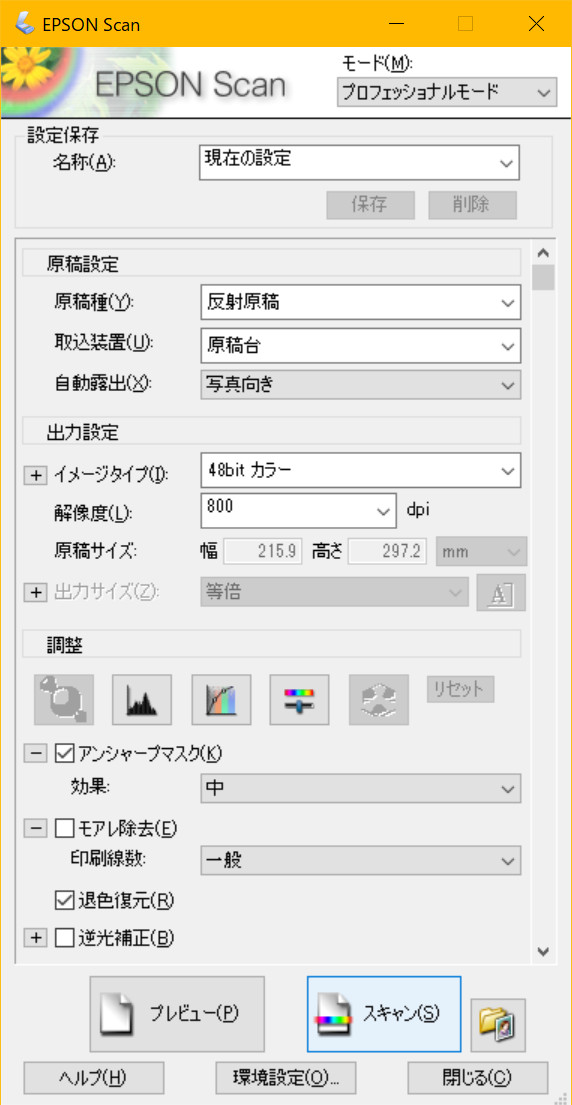Expand the 逆光補正 plus expander
Image resolution: width=572 pixels, height=1105 pixels.
(x=34, y=938)
